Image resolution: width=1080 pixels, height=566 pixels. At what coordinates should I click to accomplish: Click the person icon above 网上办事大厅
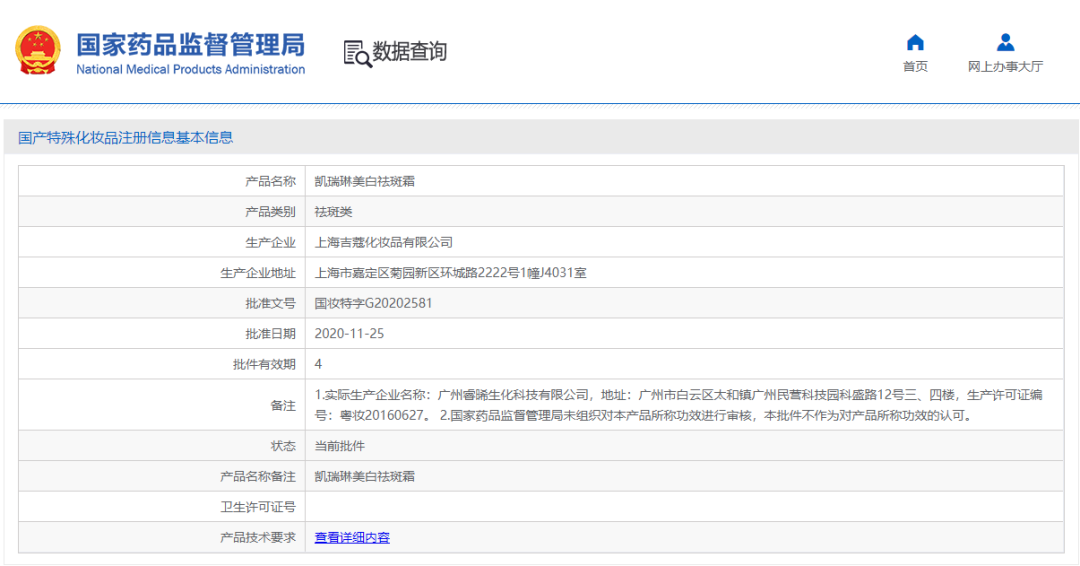tap(1005, 42)
